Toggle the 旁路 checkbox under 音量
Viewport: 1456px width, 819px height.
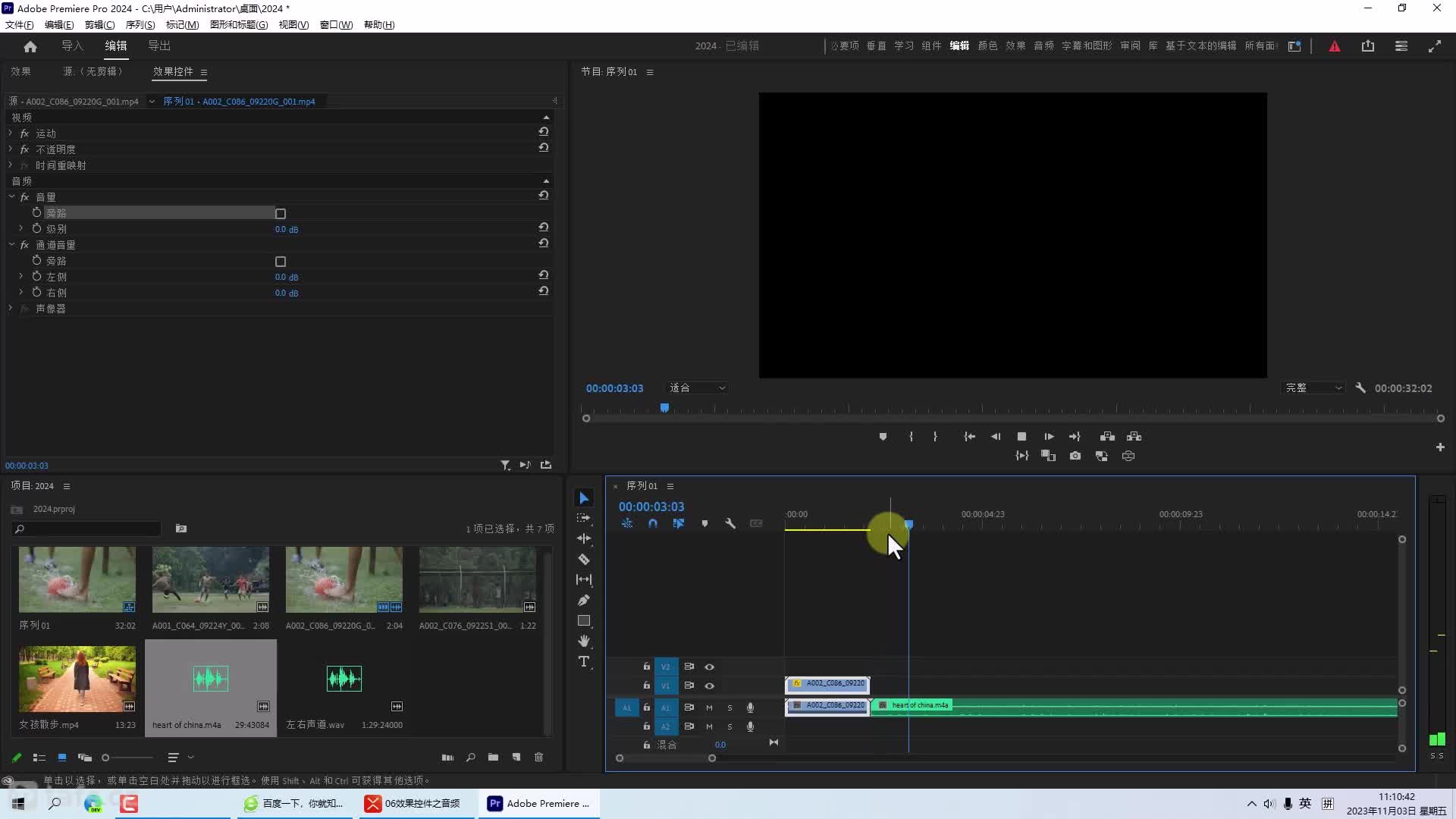pos(281,214)
